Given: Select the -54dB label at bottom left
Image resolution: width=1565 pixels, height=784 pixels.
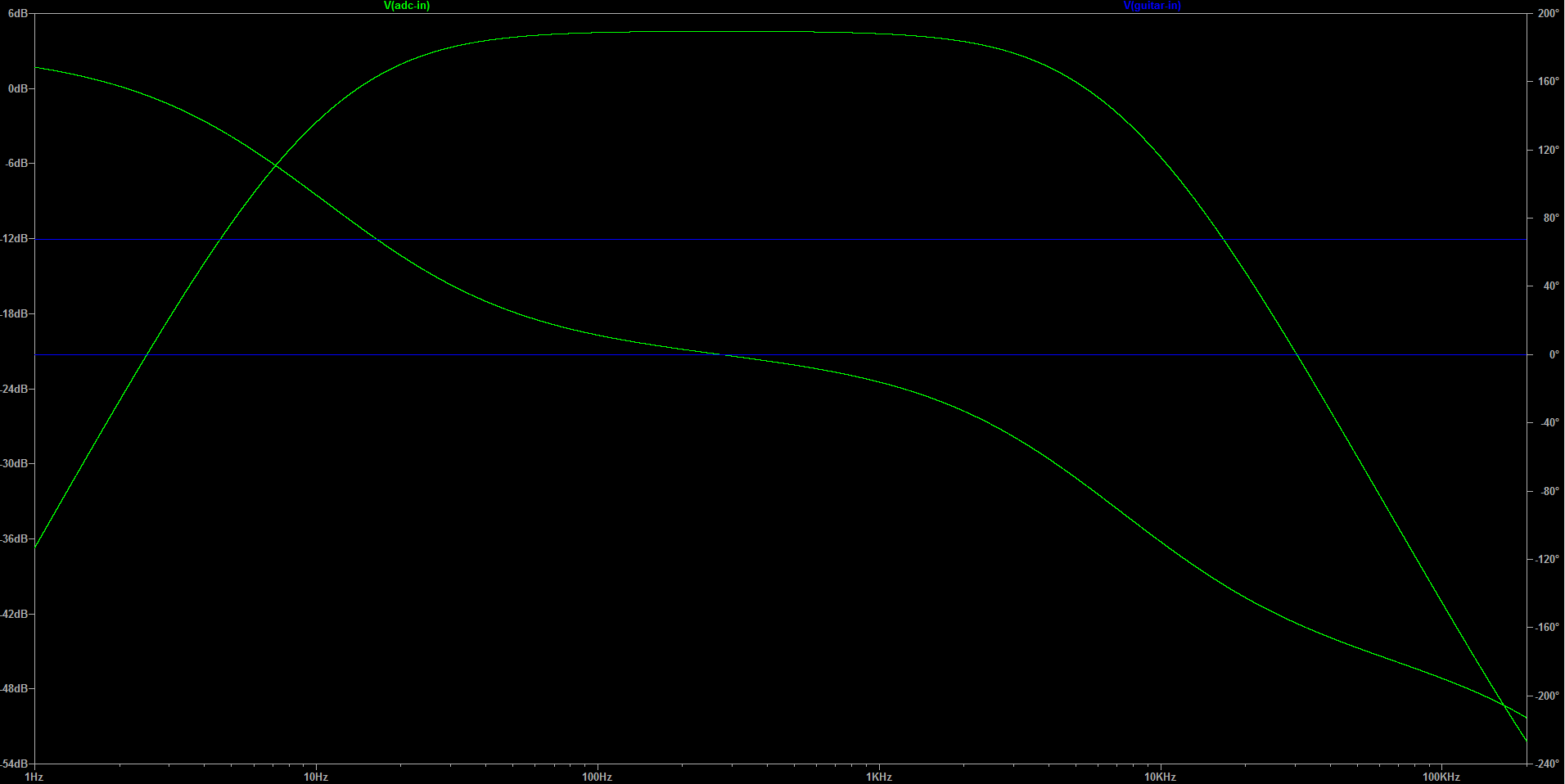Looking at the screenshot, I should (16, 764).
